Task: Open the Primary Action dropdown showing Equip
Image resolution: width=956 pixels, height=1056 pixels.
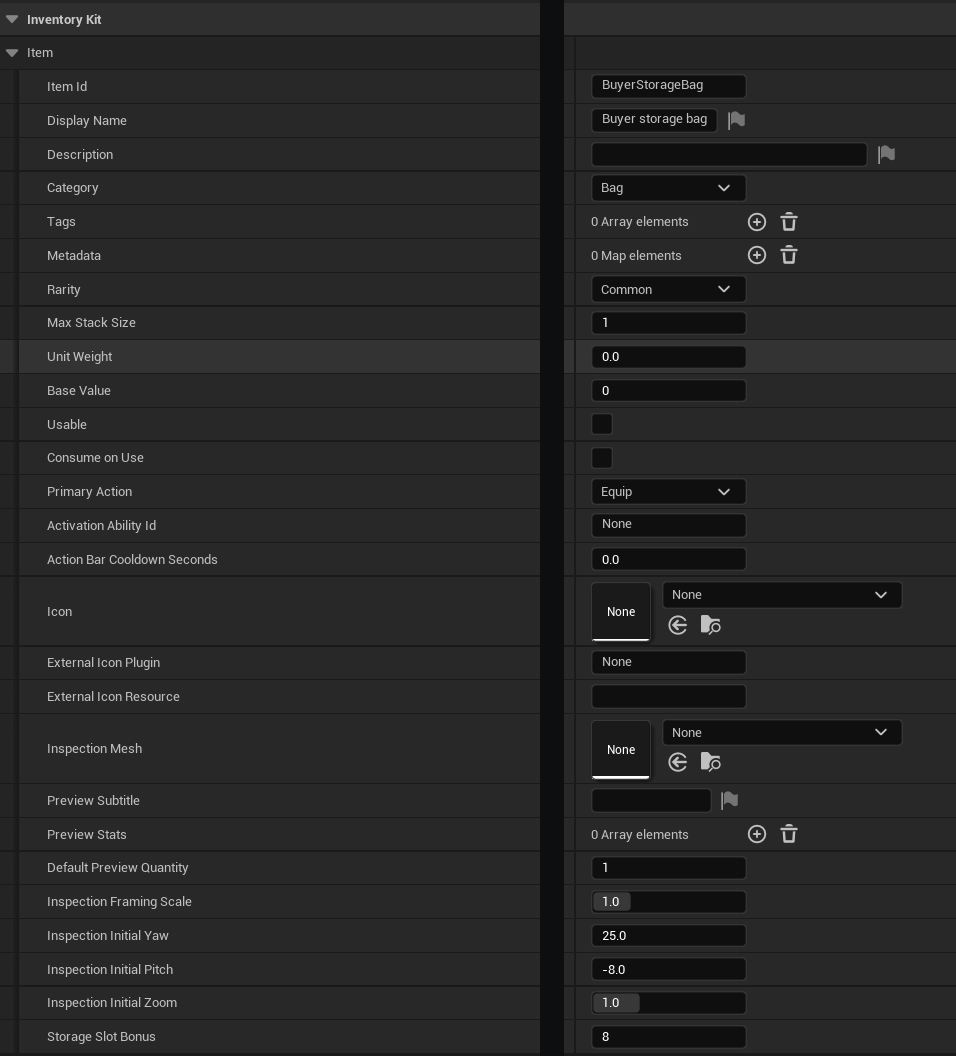Action: (x=669, y=492)
